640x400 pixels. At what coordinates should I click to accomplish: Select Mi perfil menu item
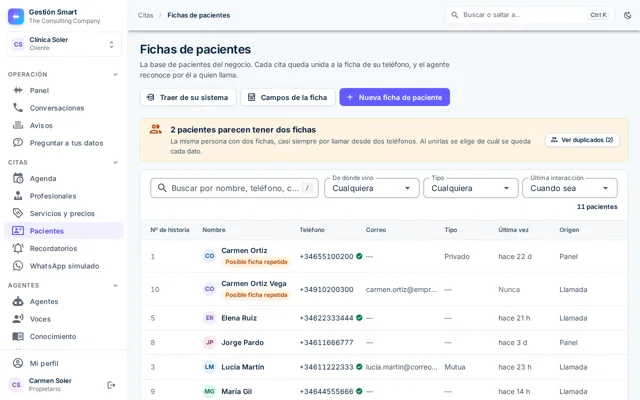64,363
